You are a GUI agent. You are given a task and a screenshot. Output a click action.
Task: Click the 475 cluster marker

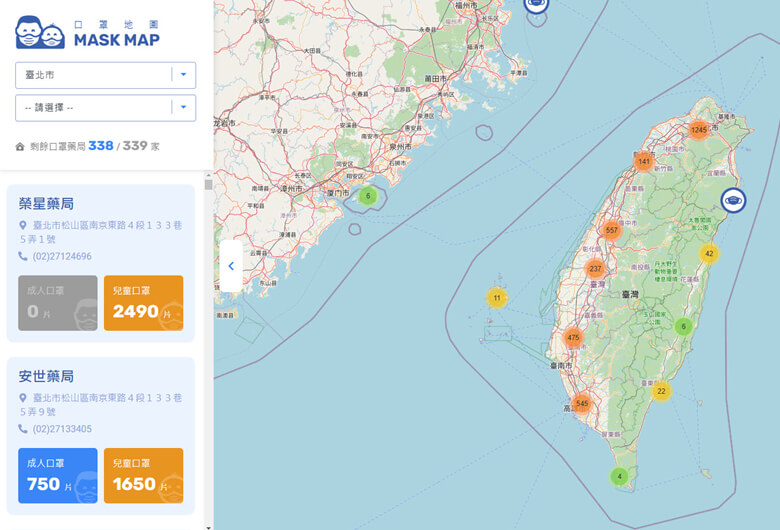point(572,338)
